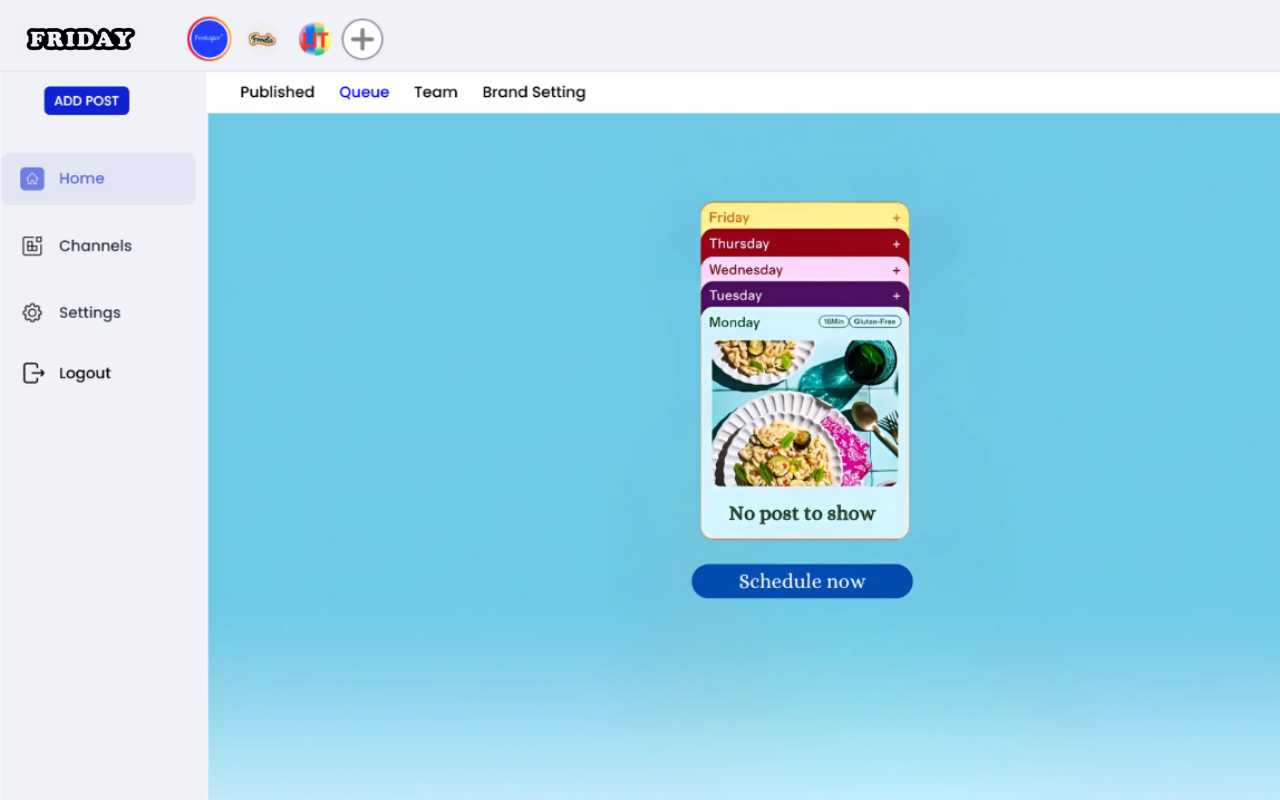Screen dimensions: 1280x800
Task: Open the Published tab
Action: pos(277,92)
